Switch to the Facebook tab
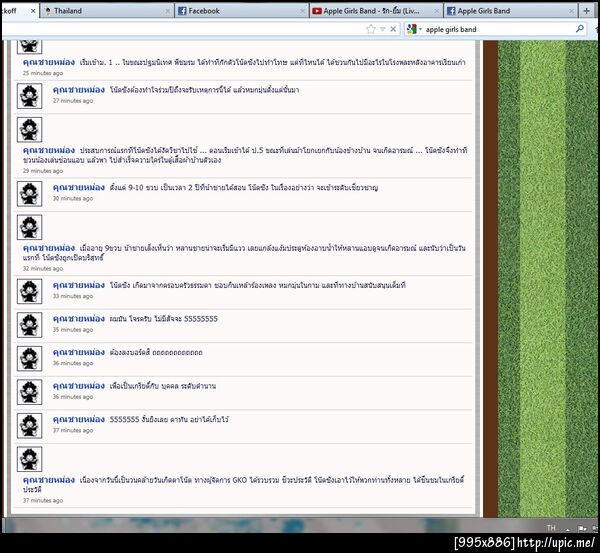This screenshot has width=600, height=553. [242, 11]
